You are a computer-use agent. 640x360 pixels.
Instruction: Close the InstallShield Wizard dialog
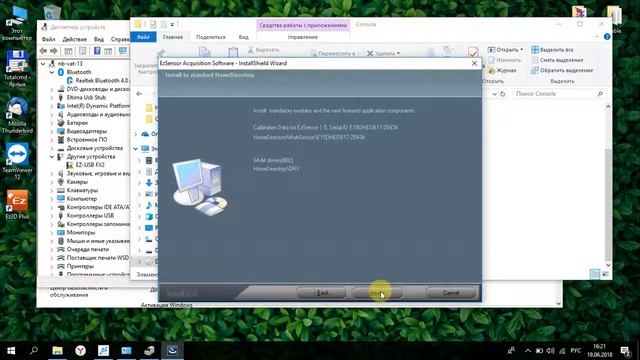point(474,63)
